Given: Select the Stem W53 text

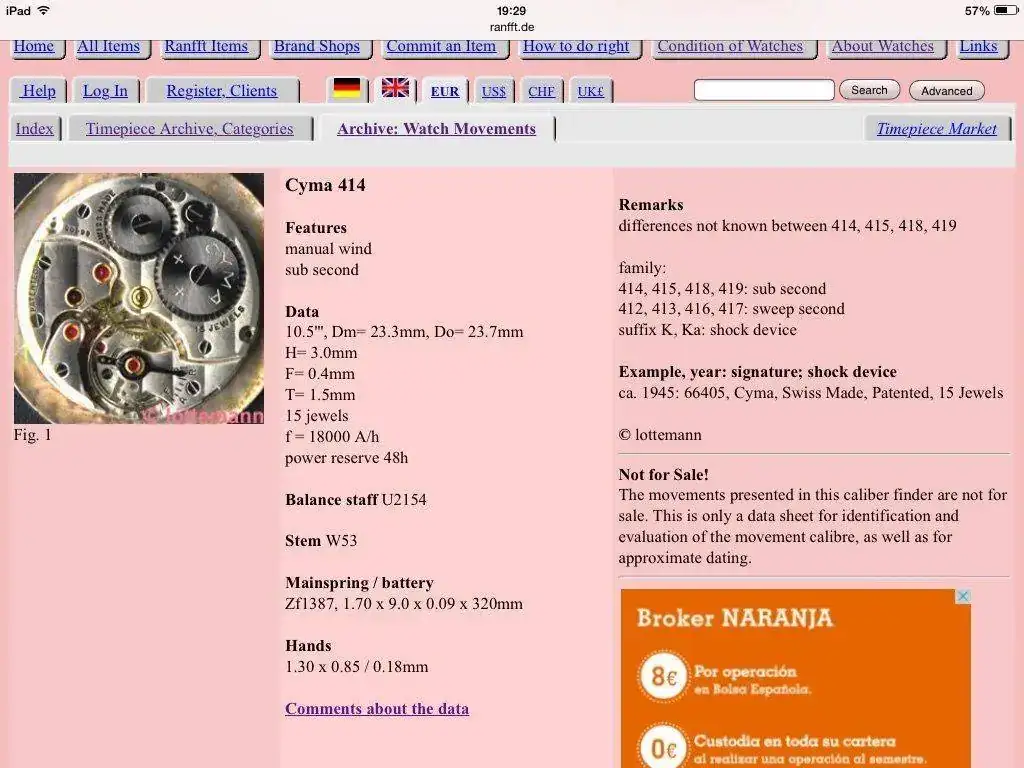Looking at the screenshot, I should (x=321, y=541).
